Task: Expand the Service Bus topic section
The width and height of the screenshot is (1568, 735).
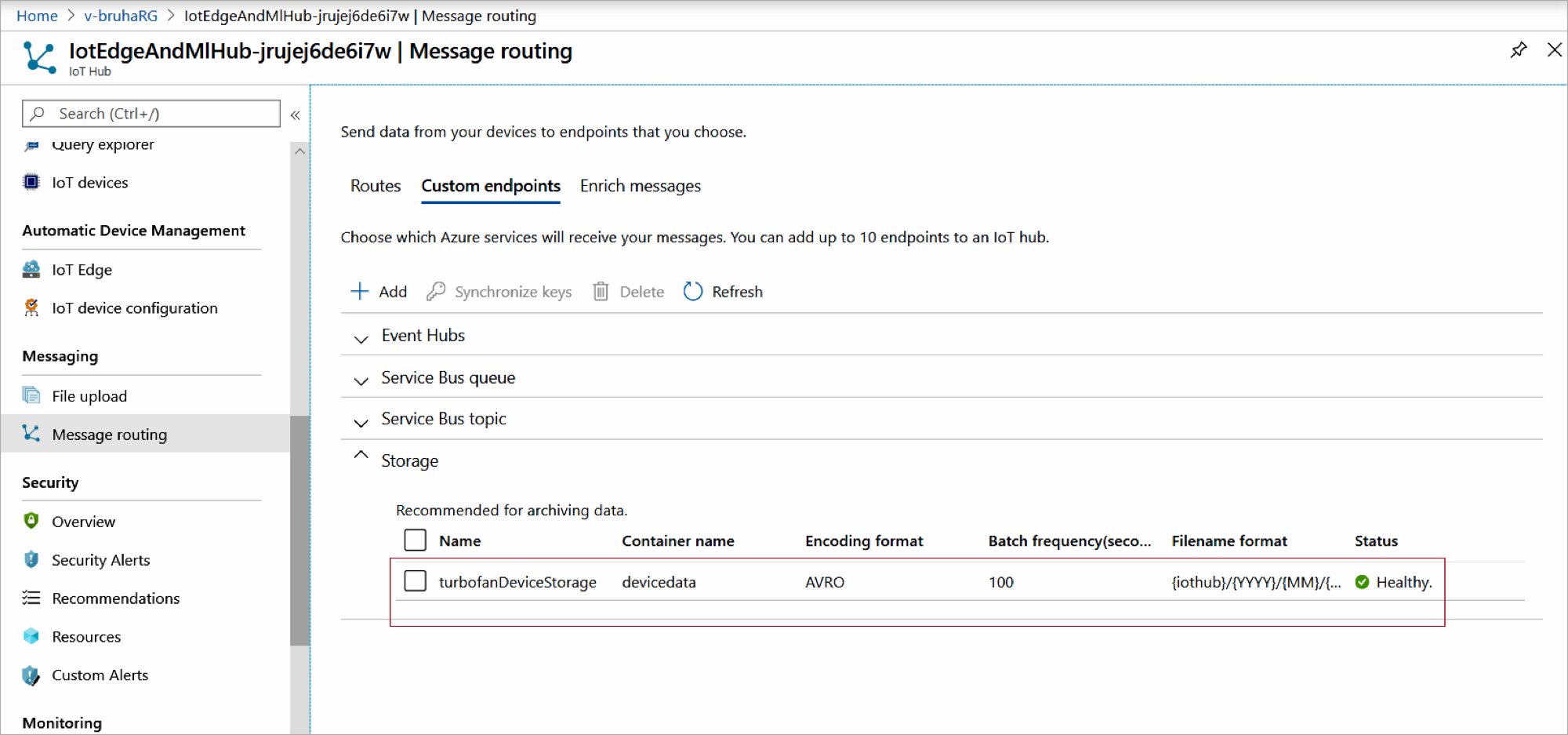Action: click(x=361, y=422)
